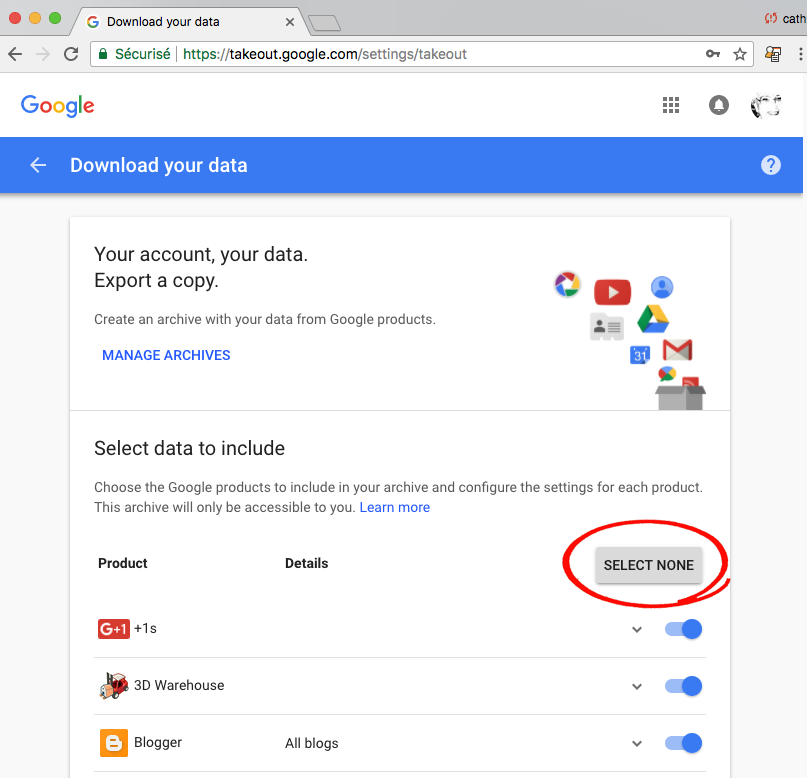Bookmark page with the star icon
807x778 pixels.
740,54
